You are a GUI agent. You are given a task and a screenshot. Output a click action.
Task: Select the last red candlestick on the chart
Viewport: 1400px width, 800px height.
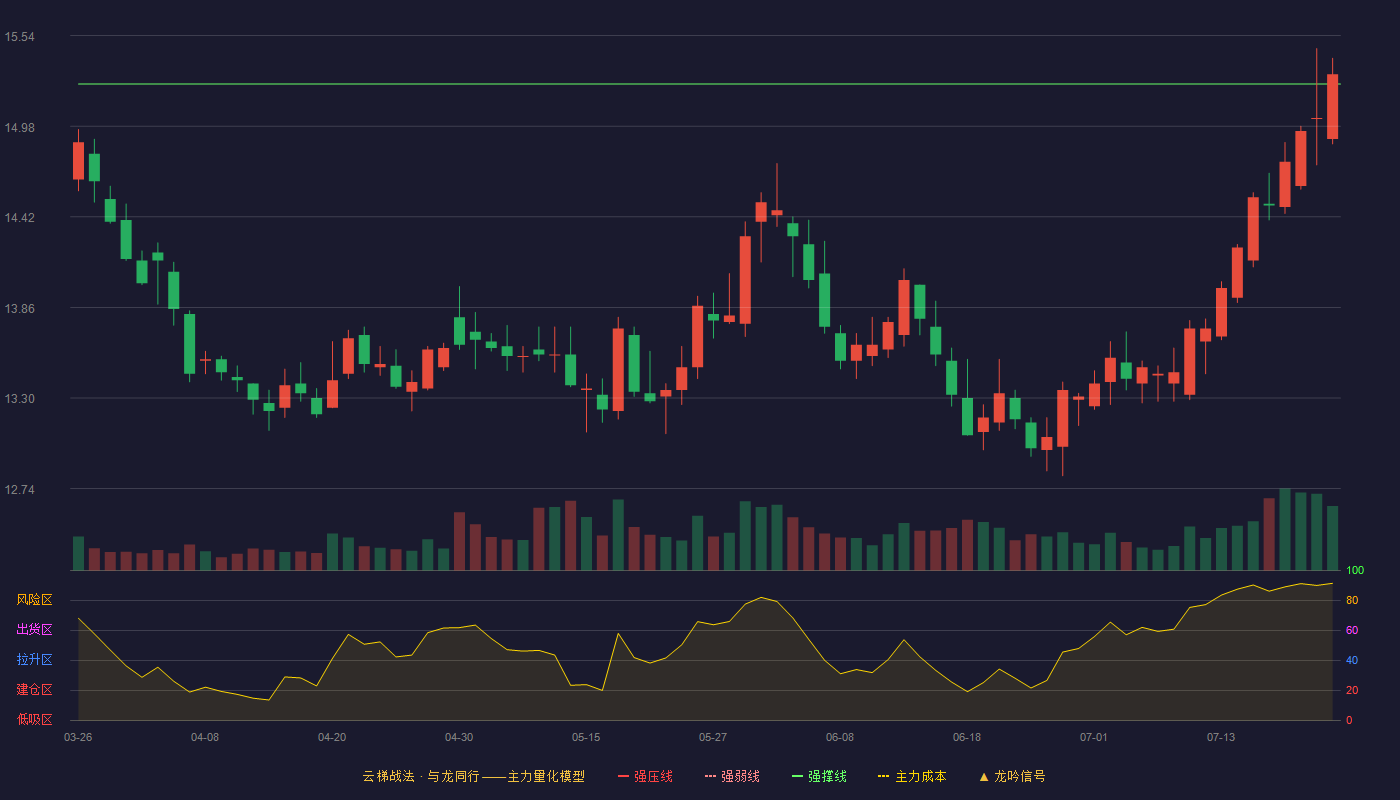click(1332, 106)
